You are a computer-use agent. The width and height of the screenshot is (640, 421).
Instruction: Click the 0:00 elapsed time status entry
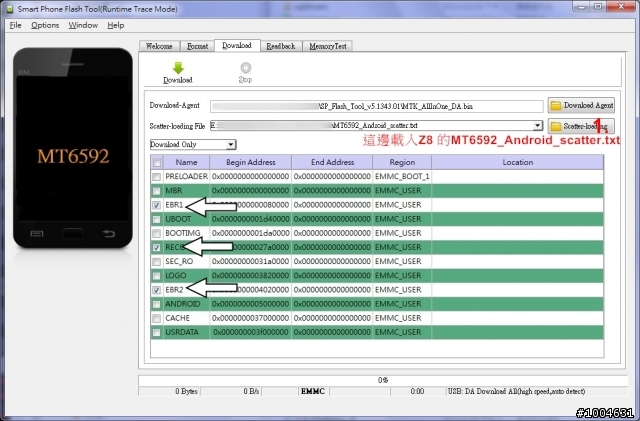click(417, 391)
